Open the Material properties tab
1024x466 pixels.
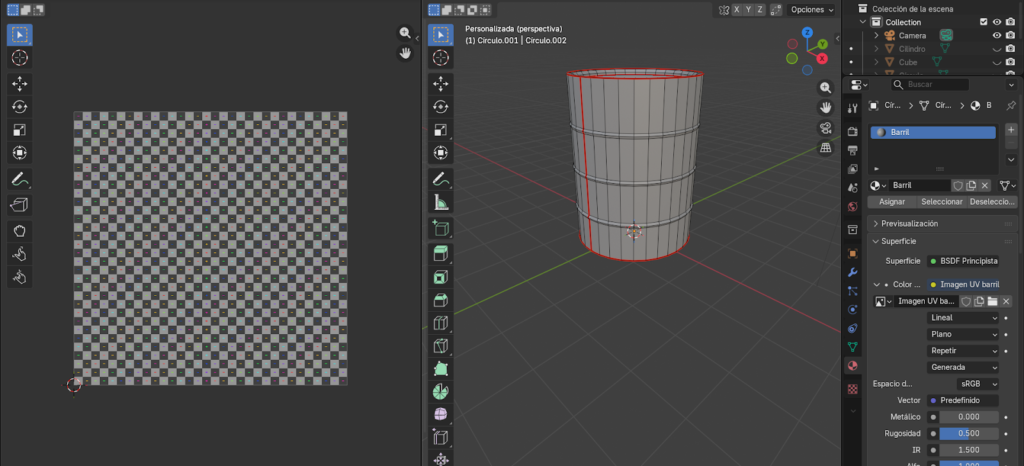tap(852, 366)
